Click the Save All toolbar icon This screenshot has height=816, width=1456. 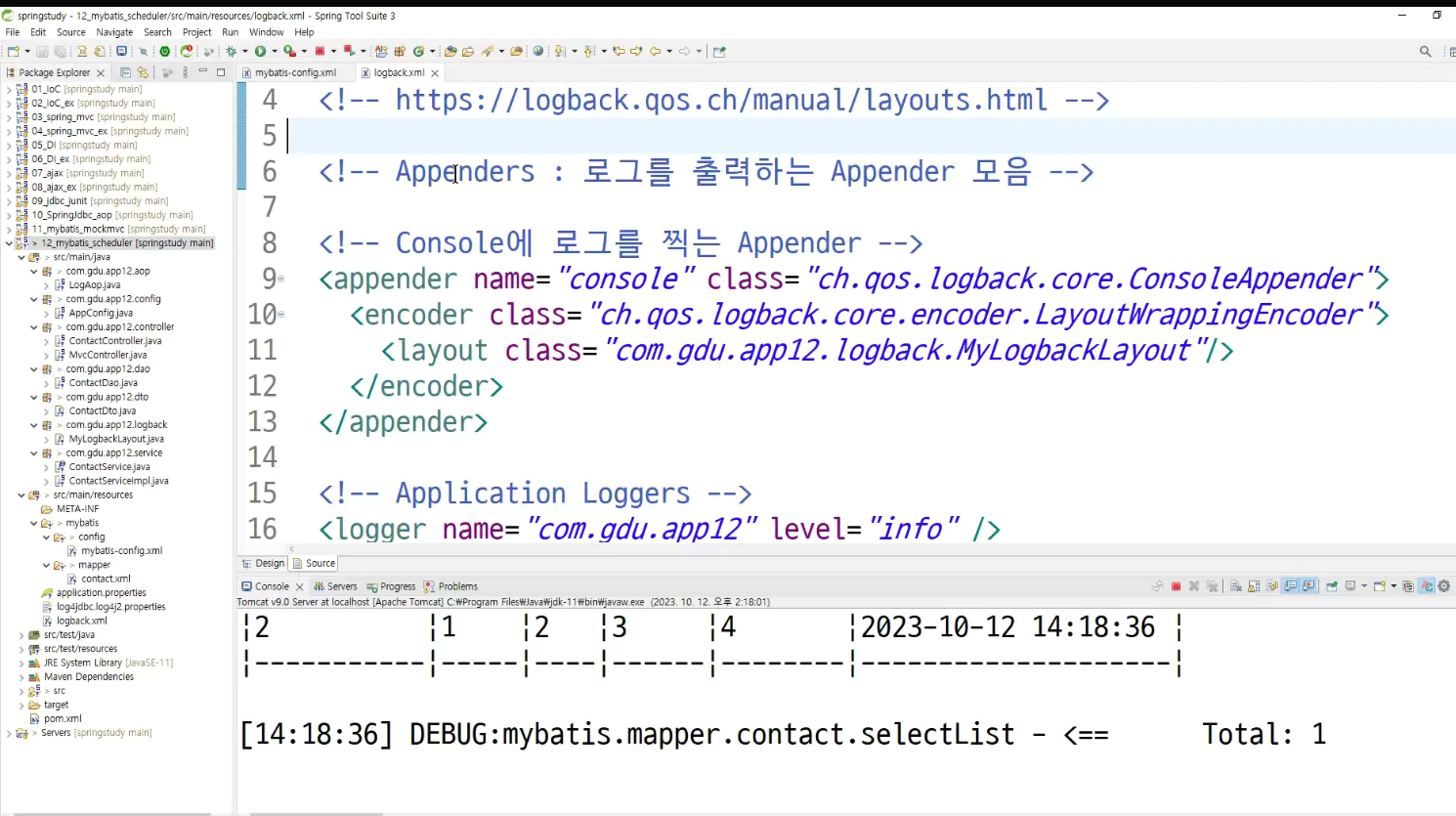pos(60,51)
